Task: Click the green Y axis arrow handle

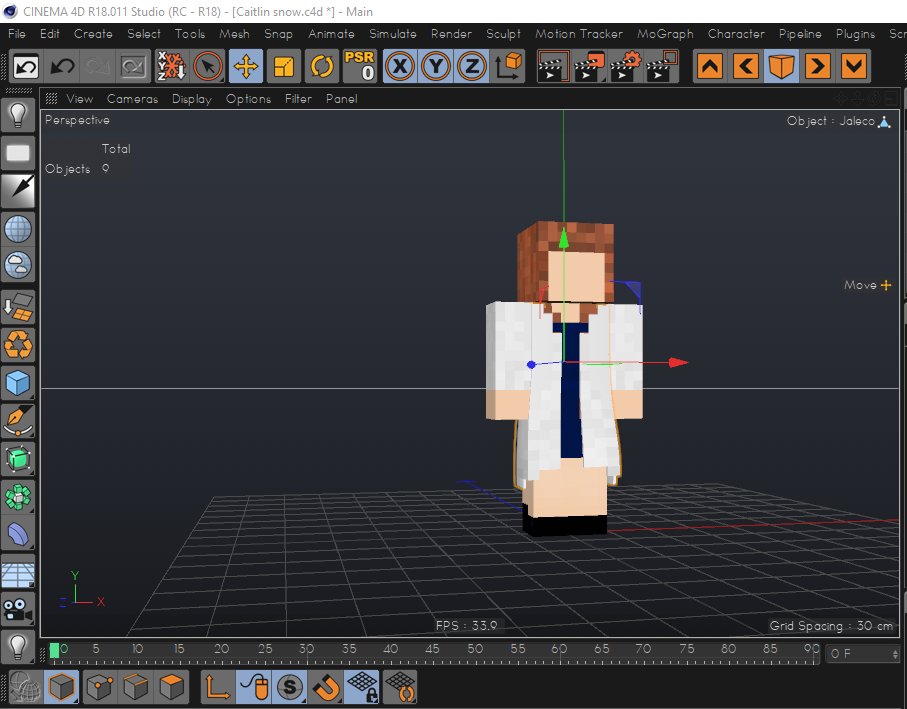Action: pyautogui.click(x=563, y=238)
